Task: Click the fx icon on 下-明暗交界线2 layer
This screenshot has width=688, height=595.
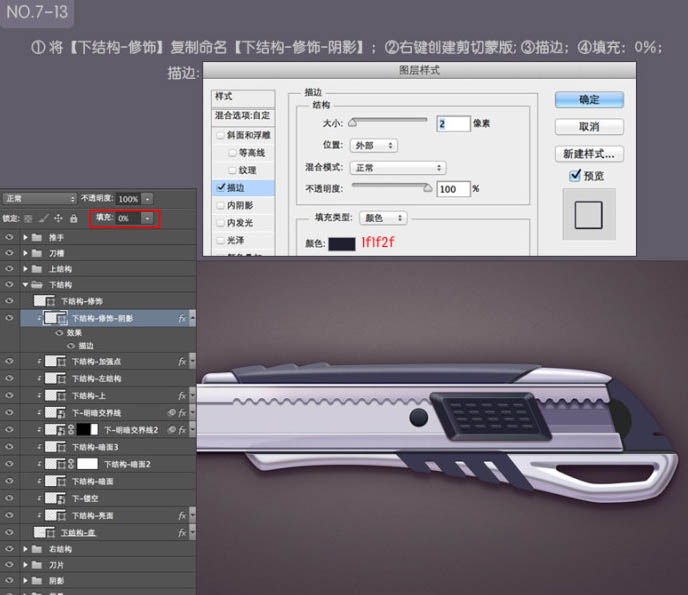Action: pyautogui.click(x=183, y=430)
